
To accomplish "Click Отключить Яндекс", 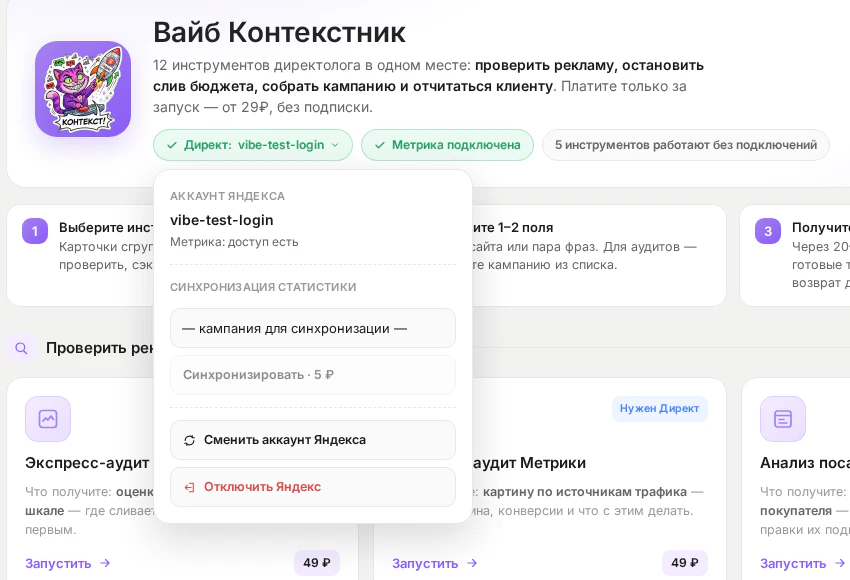I will (313, 487).
